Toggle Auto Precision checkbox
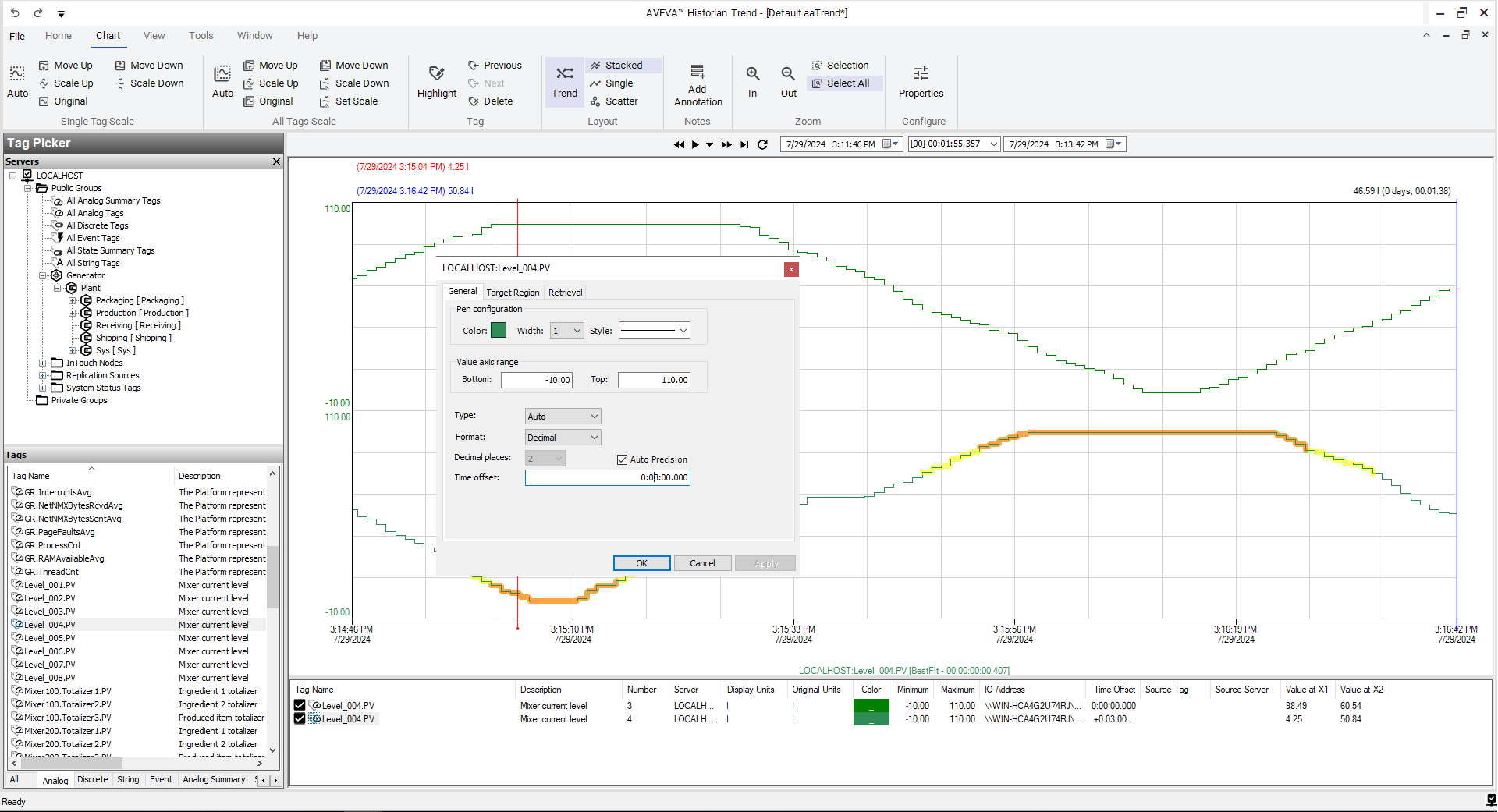The width and height of the screenshot is (1498, 812). (x=622, y=459)
